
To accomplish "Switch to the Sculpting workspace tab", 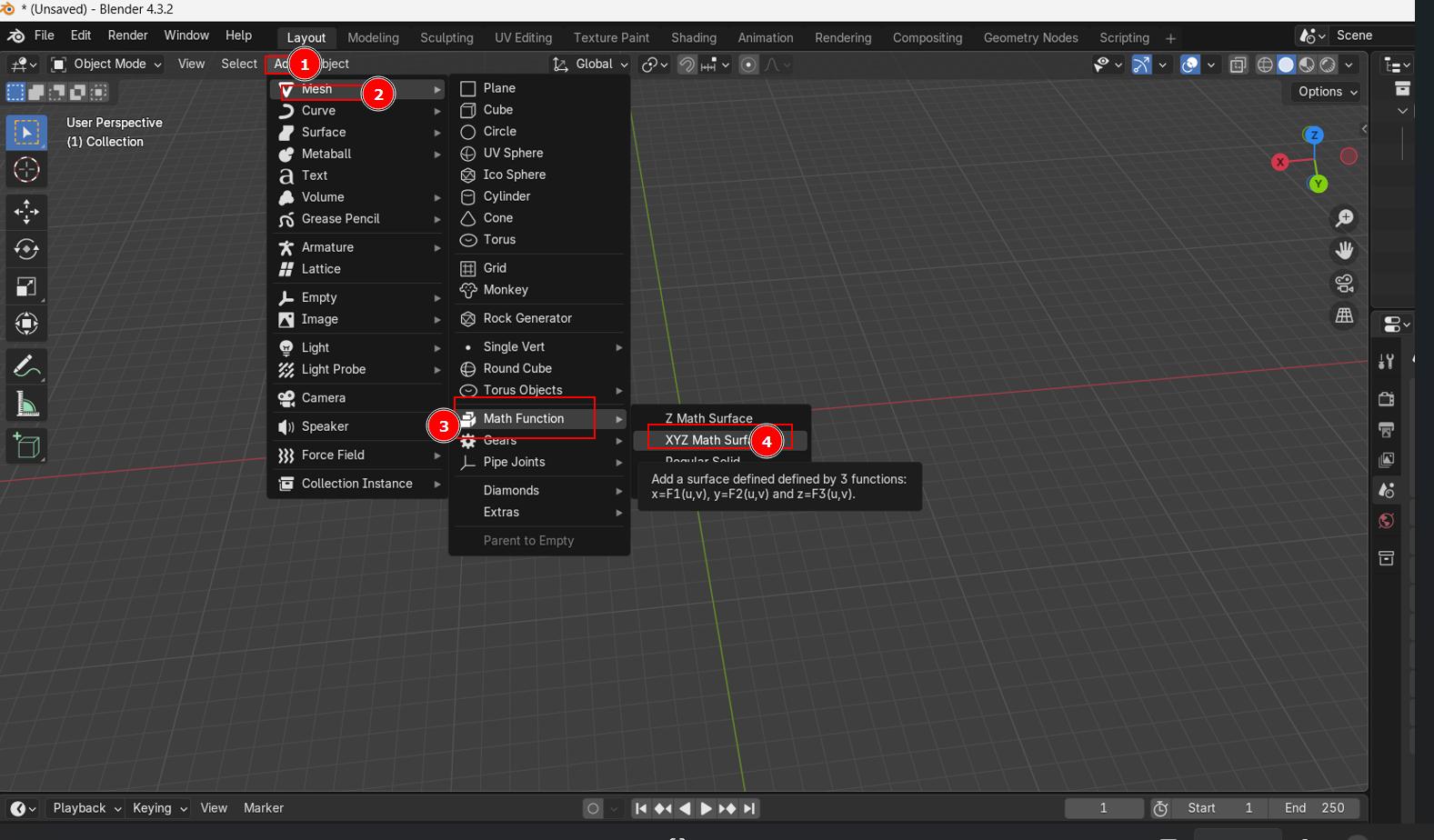I will (446, 37).
